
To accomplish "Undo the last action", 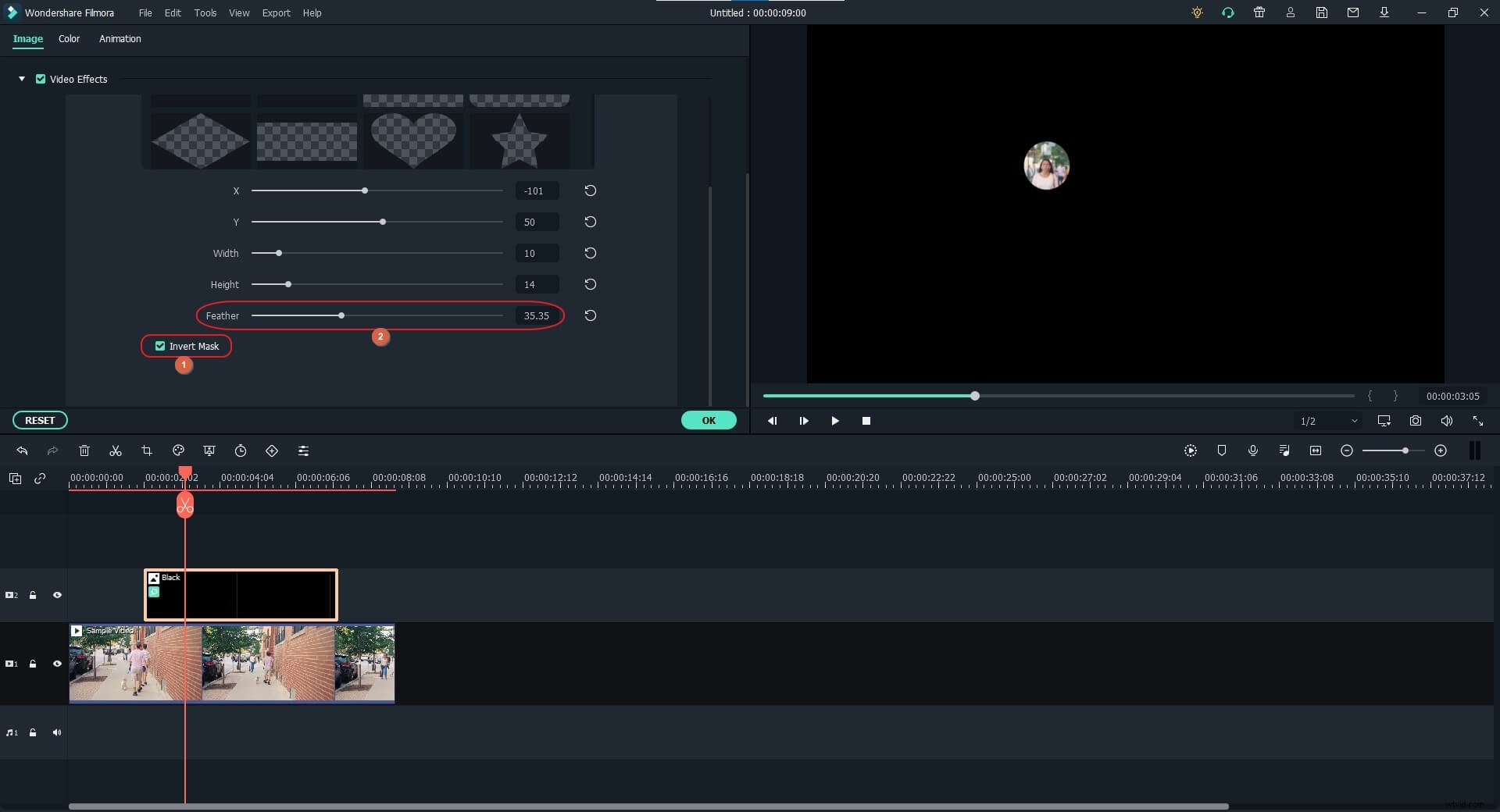I will click(x=22, y=451).
